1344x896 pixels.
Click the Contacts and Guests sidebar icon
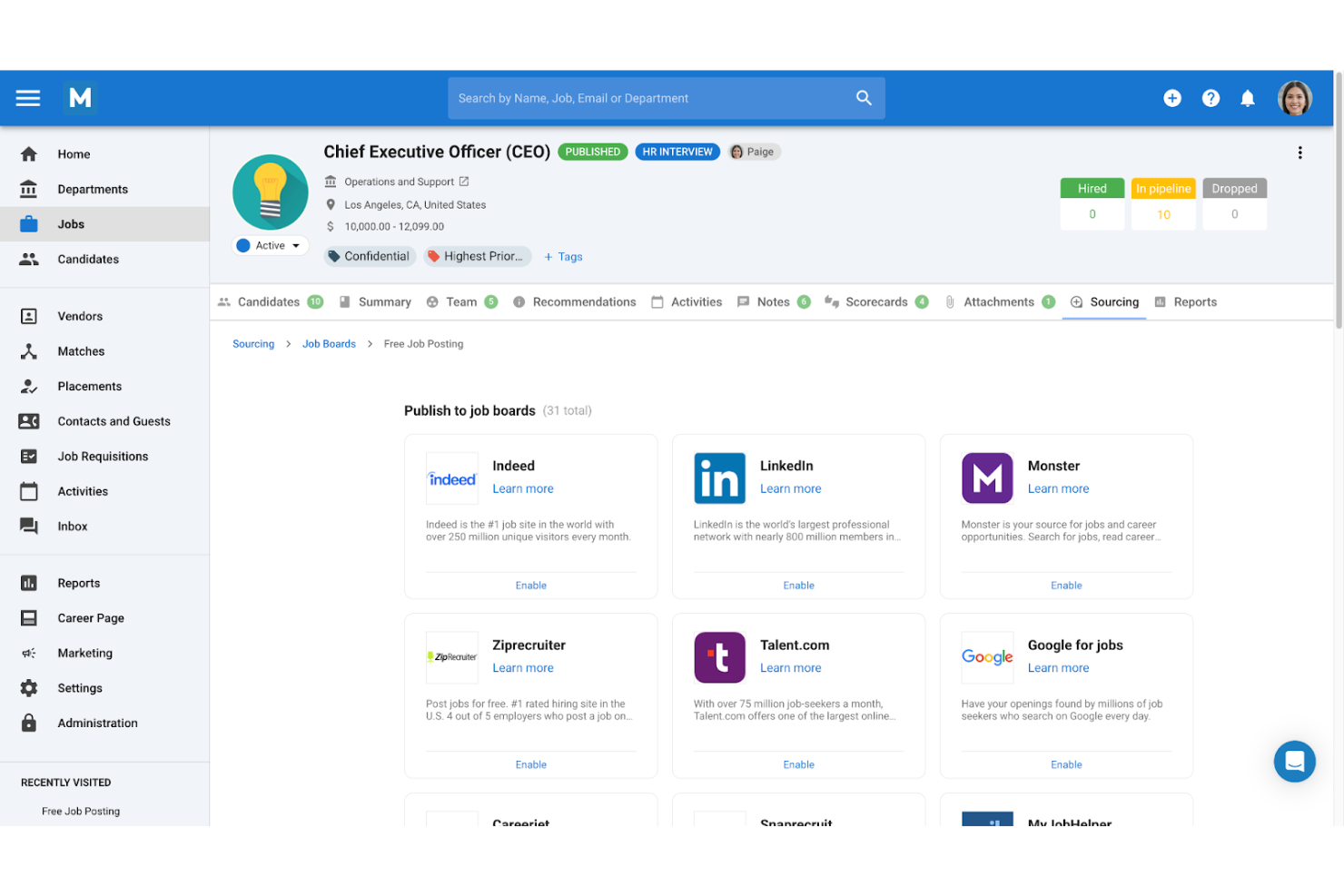pos(29,421)
